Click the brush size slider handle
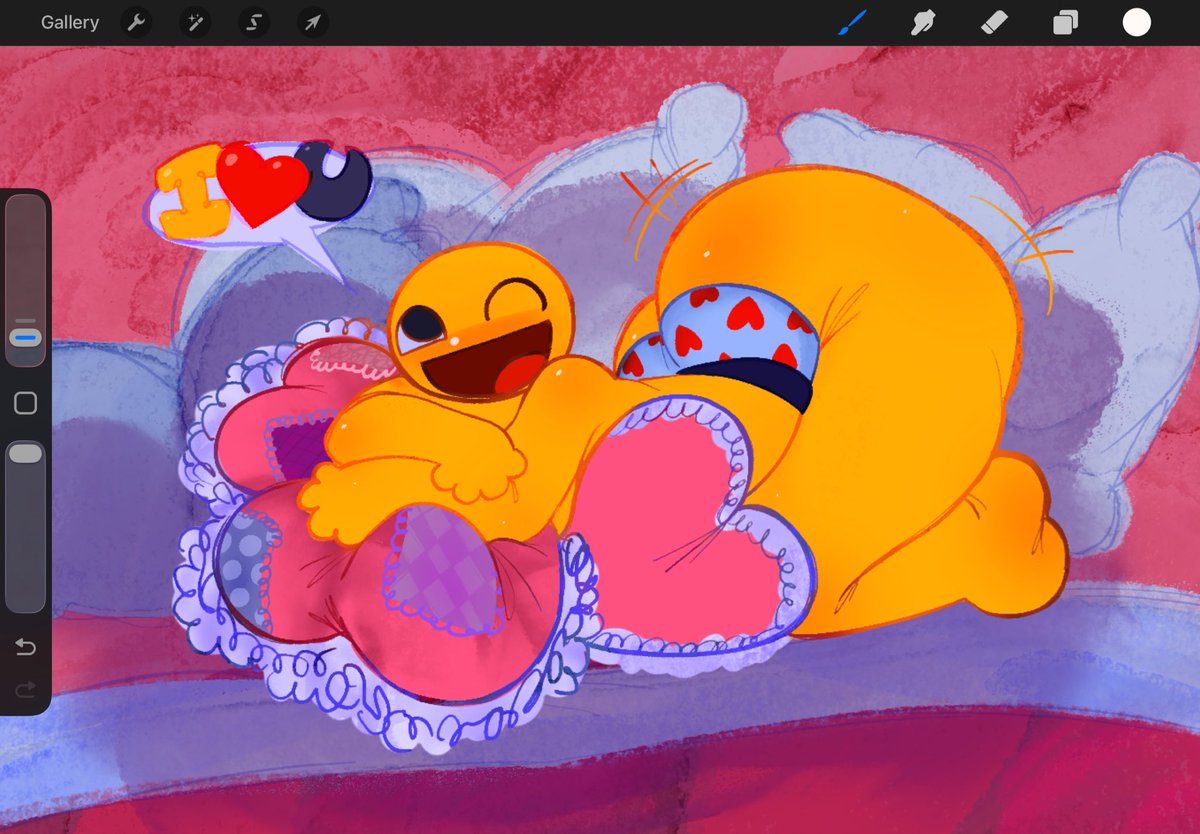The width and height of the screenshot is (1200, 834). click(x=26, y=337)
